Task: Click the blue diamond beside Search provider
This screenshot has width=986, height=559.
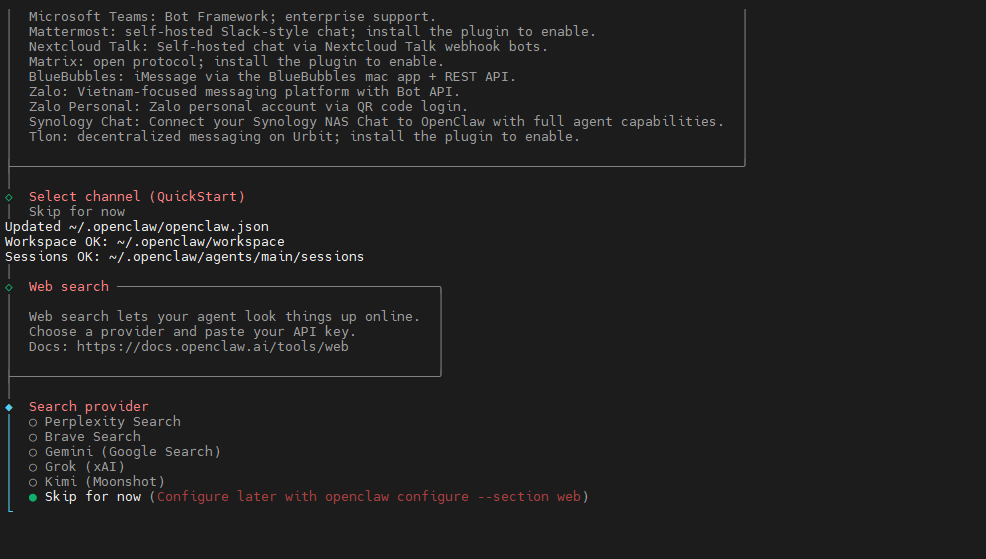Action: tap(9, 407)
